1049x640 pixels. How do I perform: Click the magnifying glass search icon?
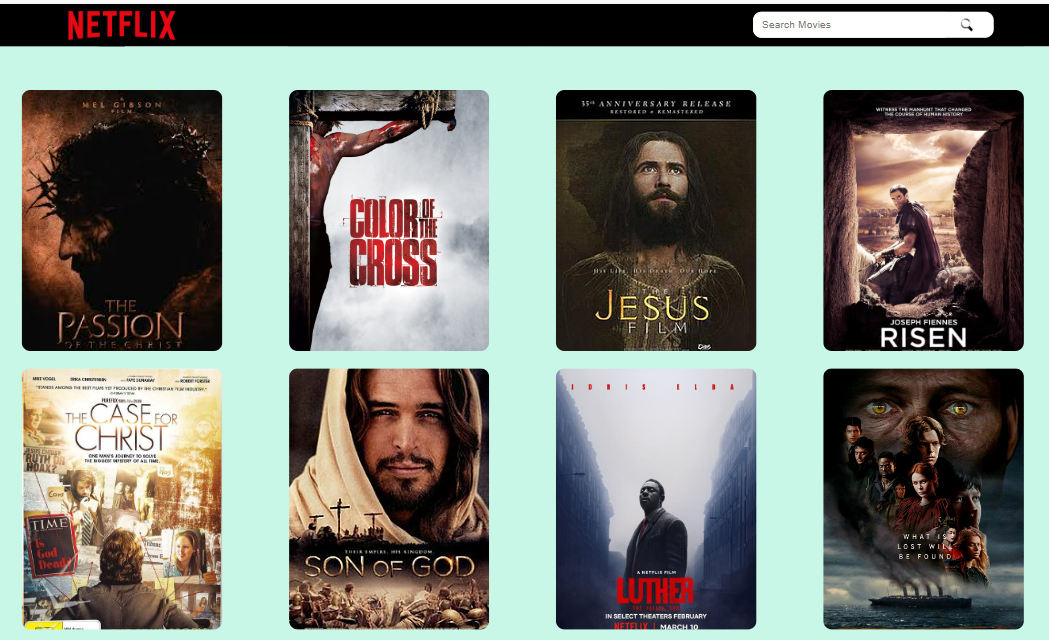point(966,25)
